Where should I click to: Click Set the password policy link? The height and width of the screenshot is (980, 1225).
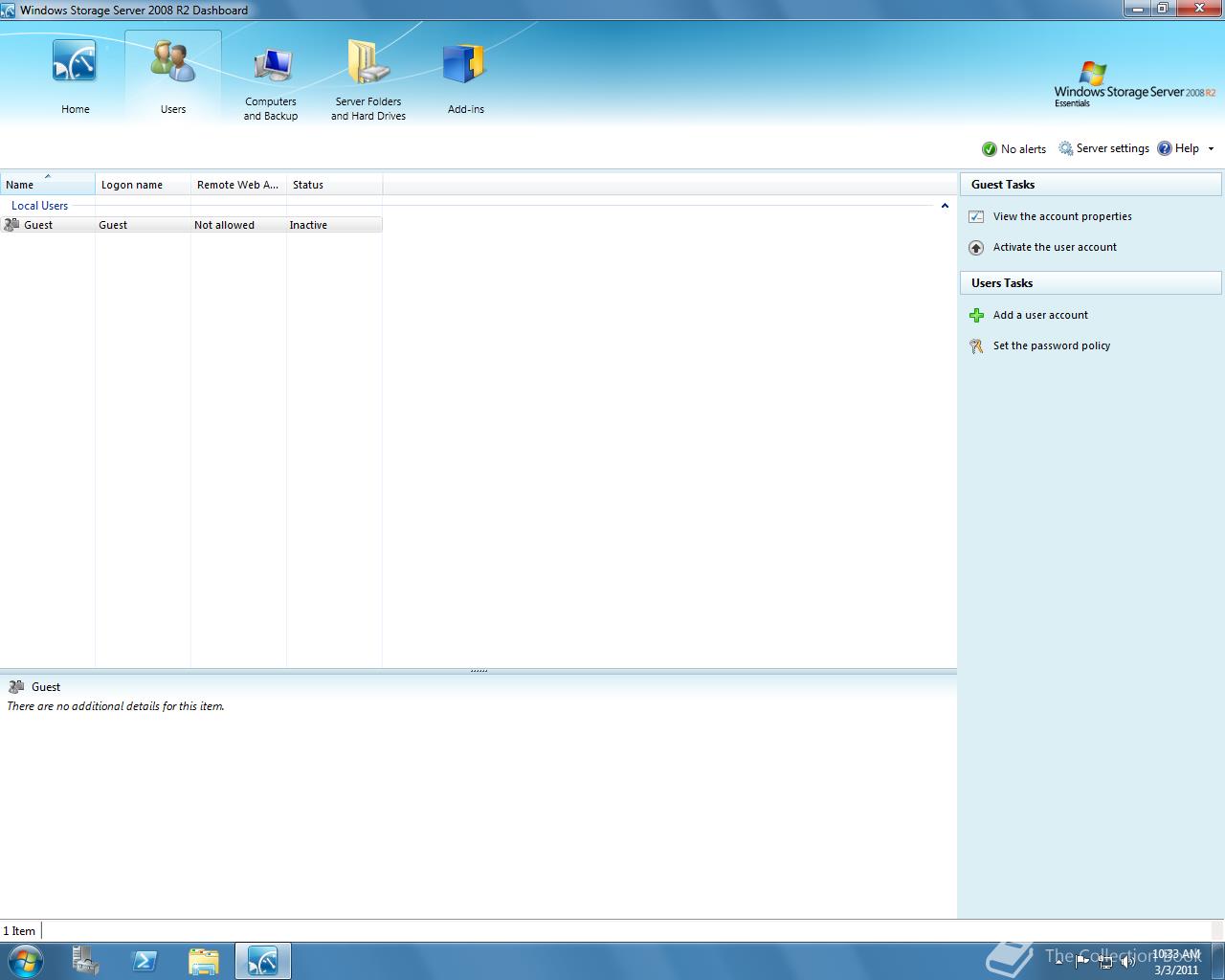(x=1052, y=346)
